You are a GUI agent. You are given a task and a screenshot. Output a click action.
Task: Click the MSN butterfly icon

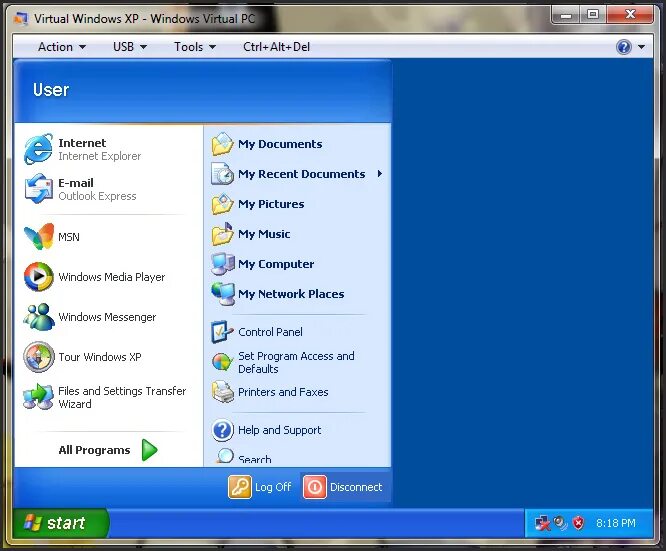pyautogui.click(x=39, y=236)
